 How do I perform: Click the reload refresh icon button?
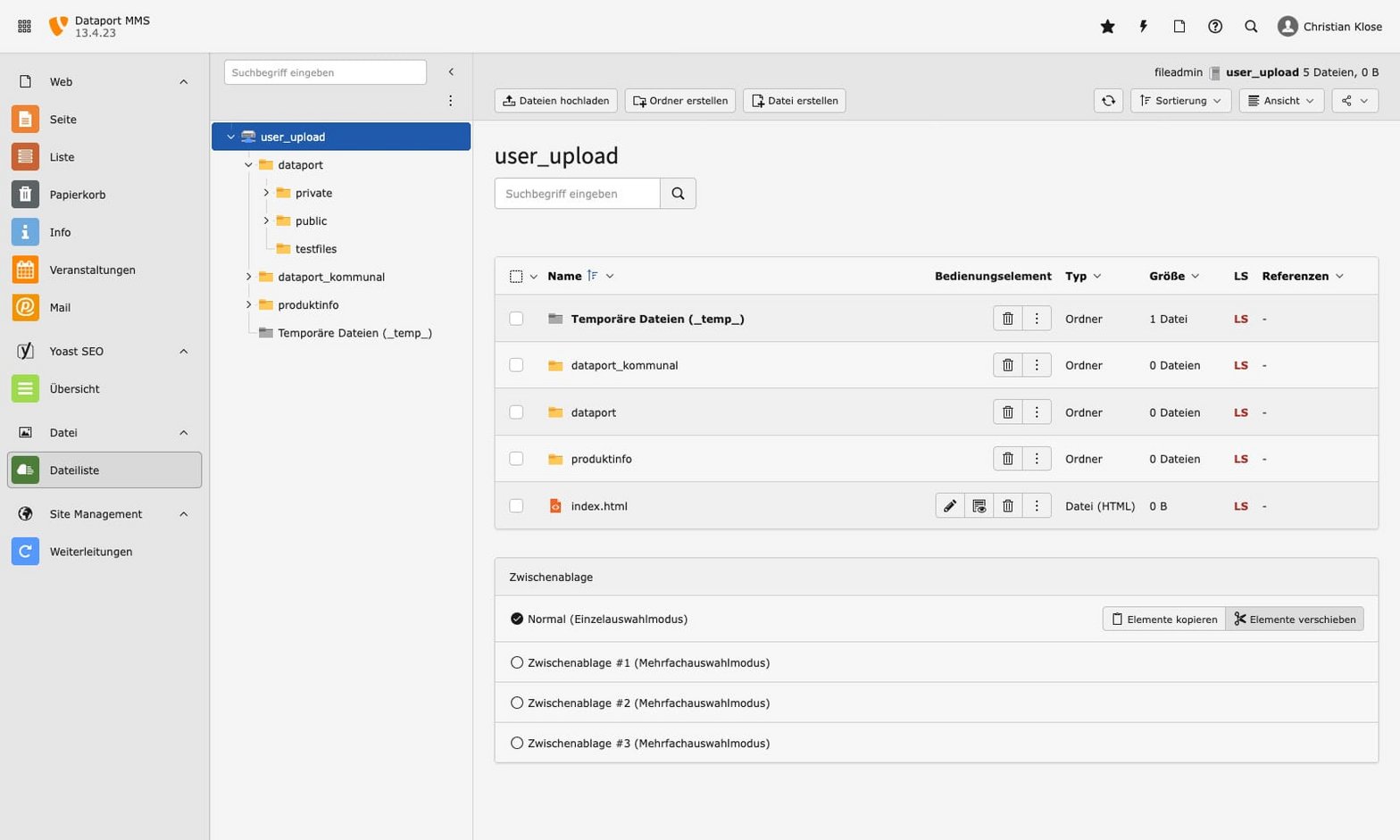coord(1108,101)
